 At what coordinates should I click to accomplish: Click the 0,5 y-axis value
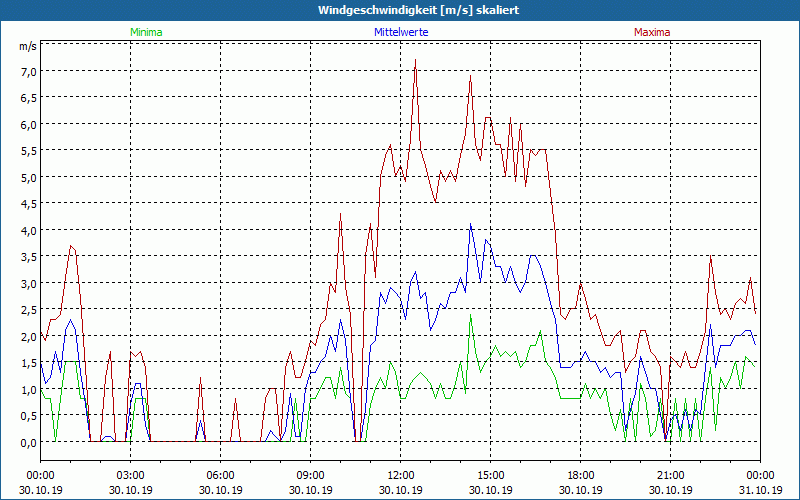[28, 416]
